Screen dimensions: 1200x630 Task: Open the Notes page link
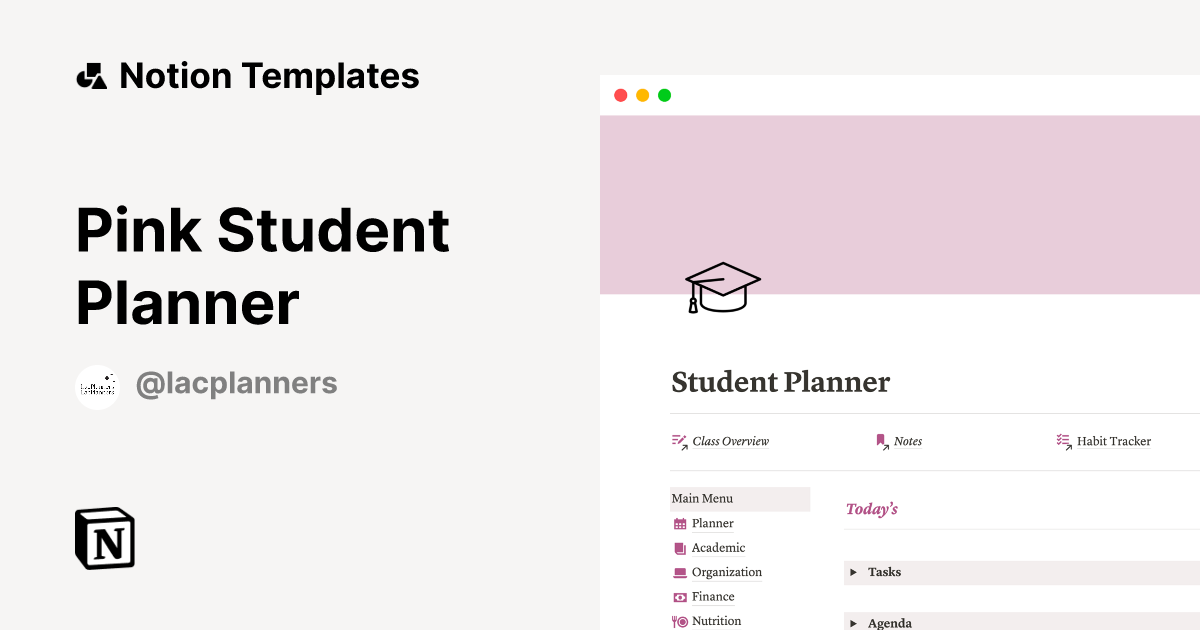point(907,441)
